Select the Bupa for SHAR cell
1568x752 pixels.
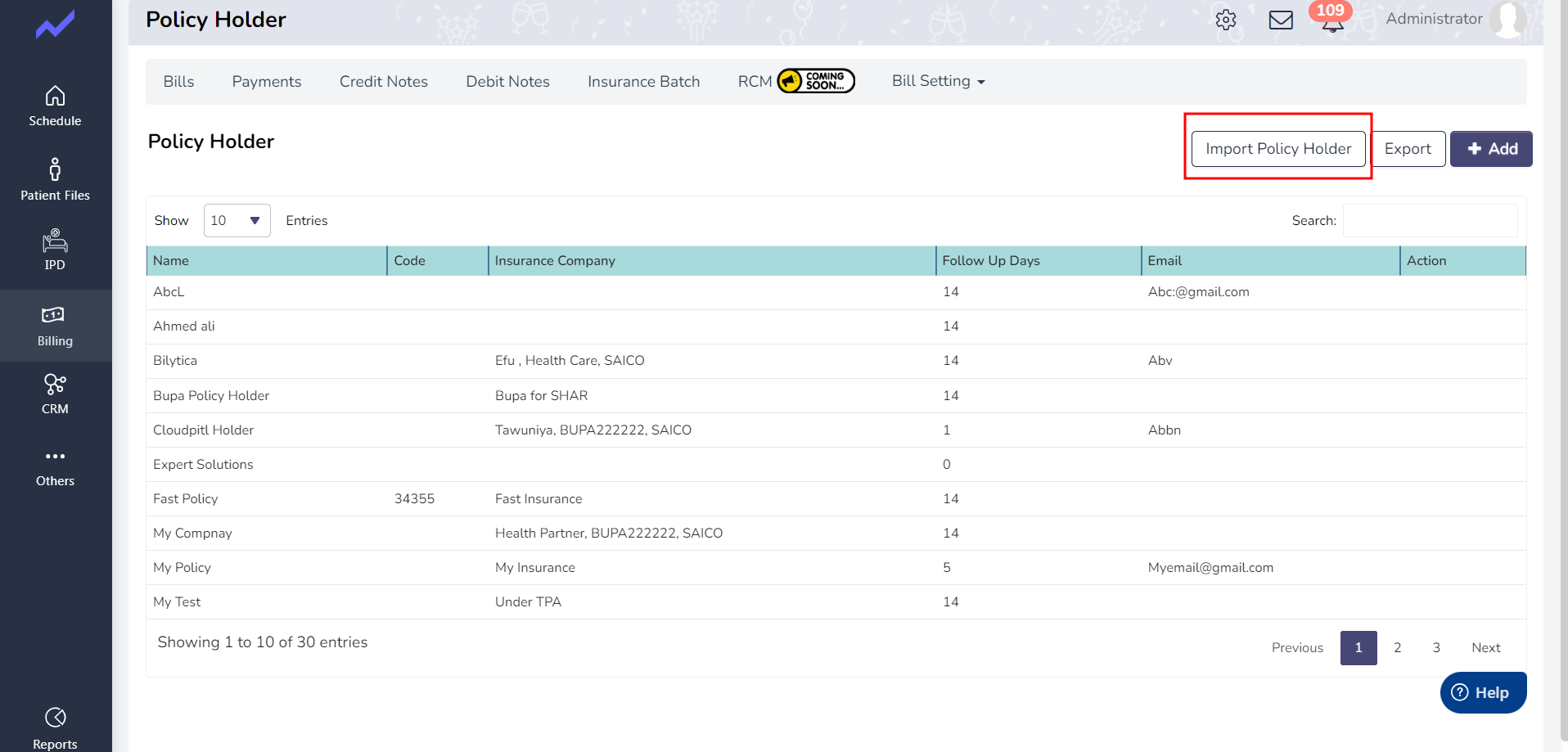coord(541,396)
